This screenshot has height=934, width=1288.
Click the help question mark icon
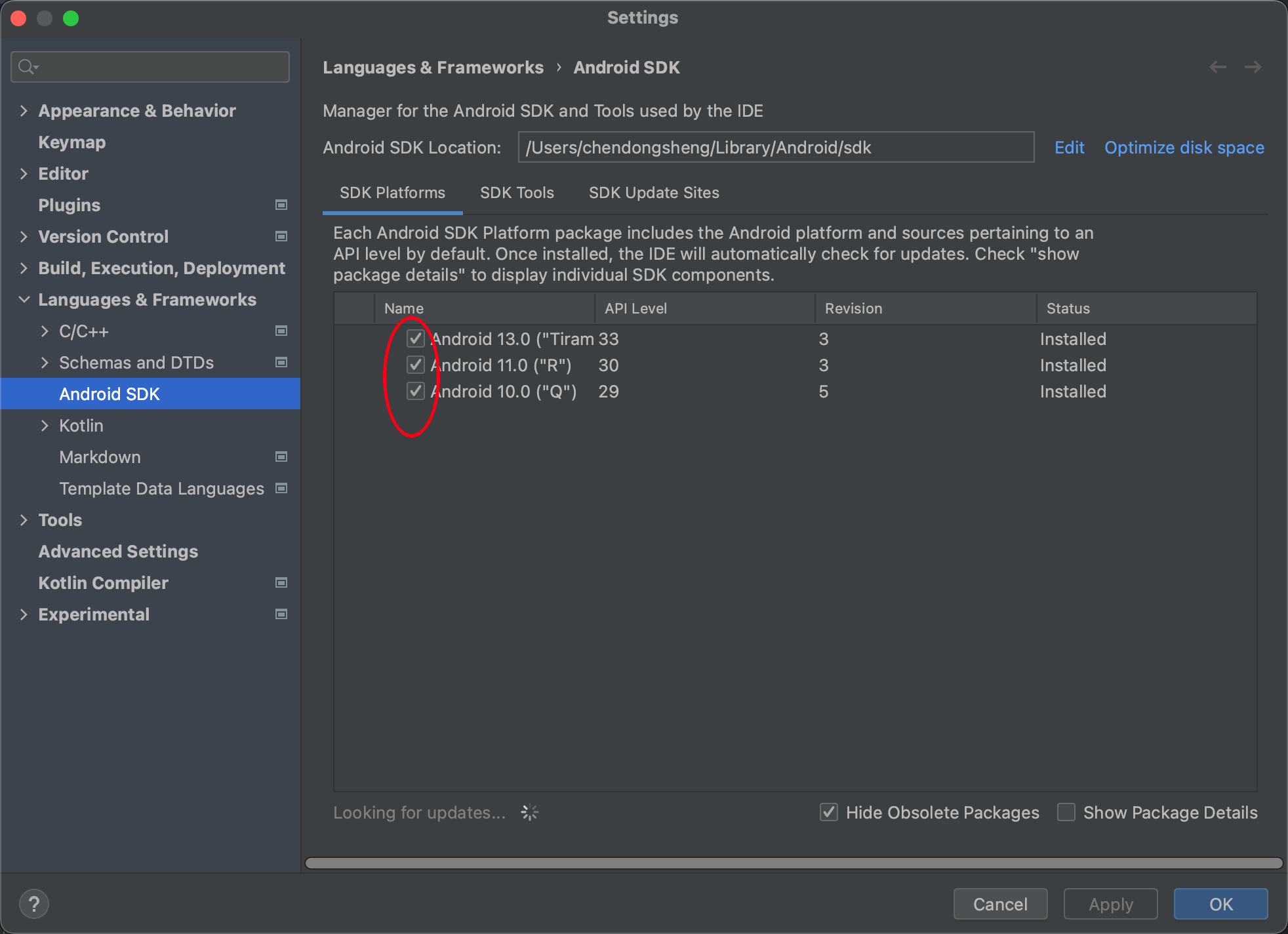point(34,904)
